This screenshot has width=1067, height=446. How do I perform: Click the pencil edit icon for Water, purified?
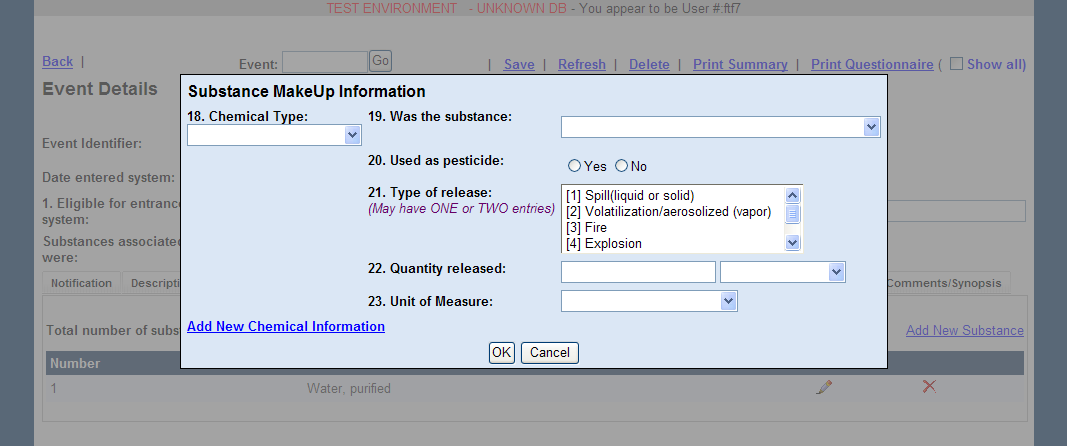click(x=824, y=387)
